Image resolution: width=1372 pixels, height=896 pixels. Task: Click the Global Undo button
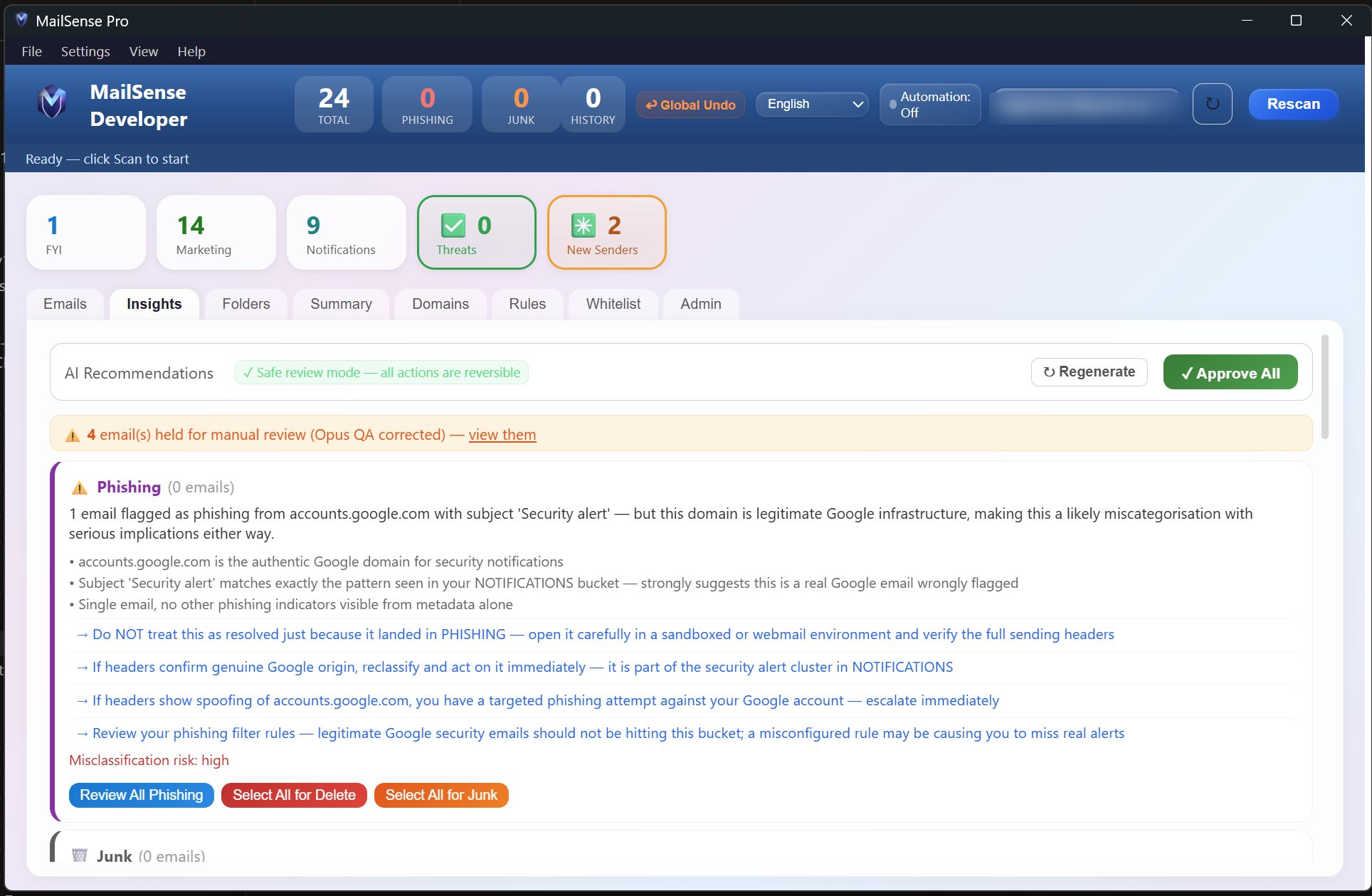[x=690, y=105]
